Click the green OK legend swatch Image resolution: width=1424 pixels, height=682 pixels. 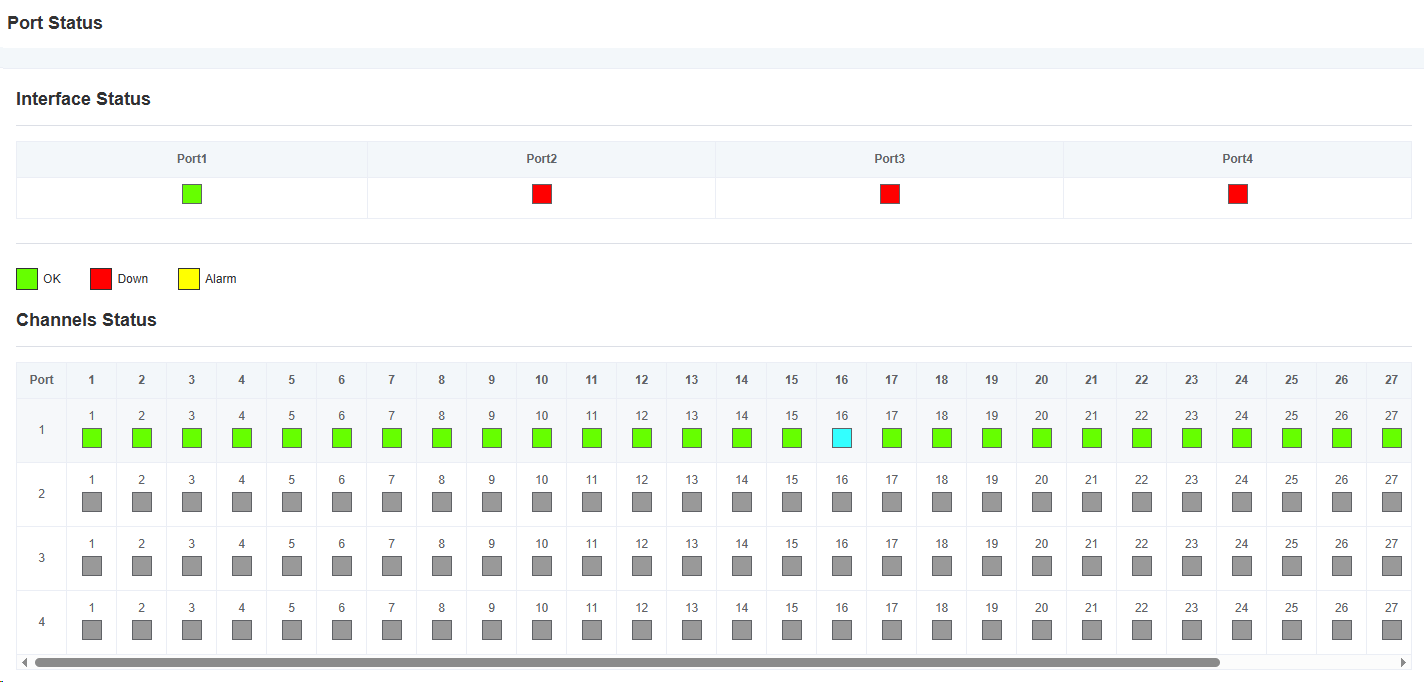(x=27, y=279)
